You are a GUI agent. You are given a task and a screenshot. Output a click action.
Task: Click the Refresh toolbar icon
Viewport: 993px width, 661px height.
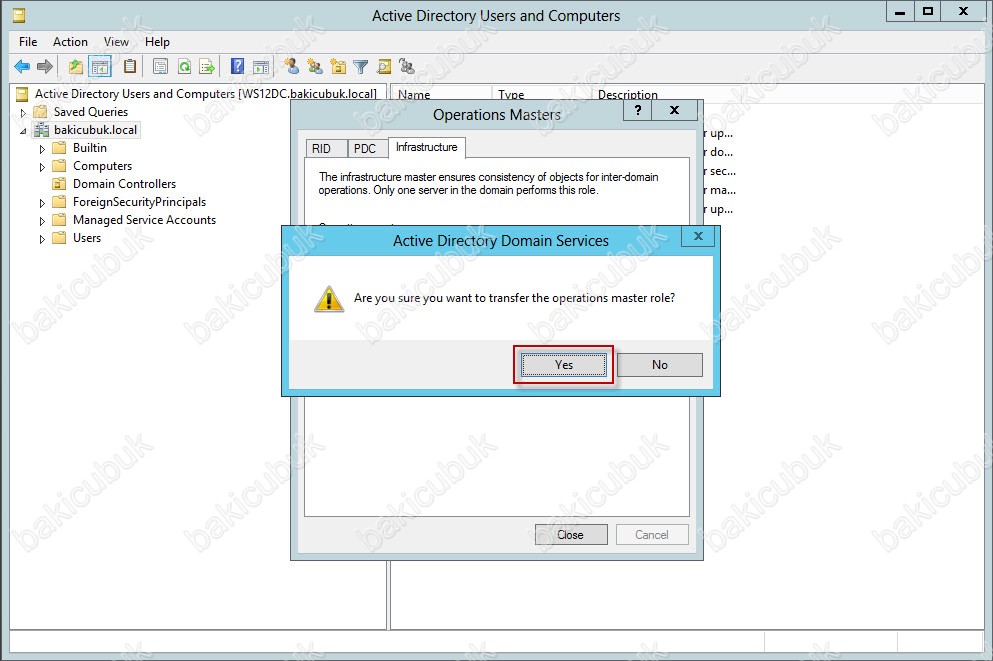point(184,66)
